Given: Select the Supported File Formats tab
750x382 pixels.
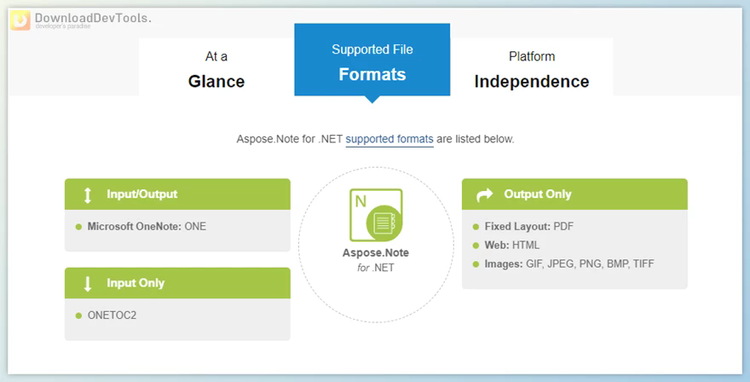Looking at the screenshot, I should pyautogui.click(x=372, y=60).
